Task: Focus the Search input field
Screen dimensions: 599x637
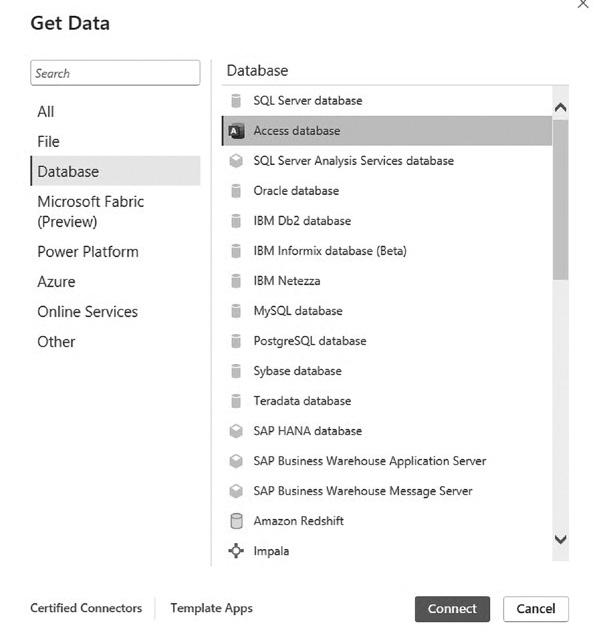Action: (115, 73)
